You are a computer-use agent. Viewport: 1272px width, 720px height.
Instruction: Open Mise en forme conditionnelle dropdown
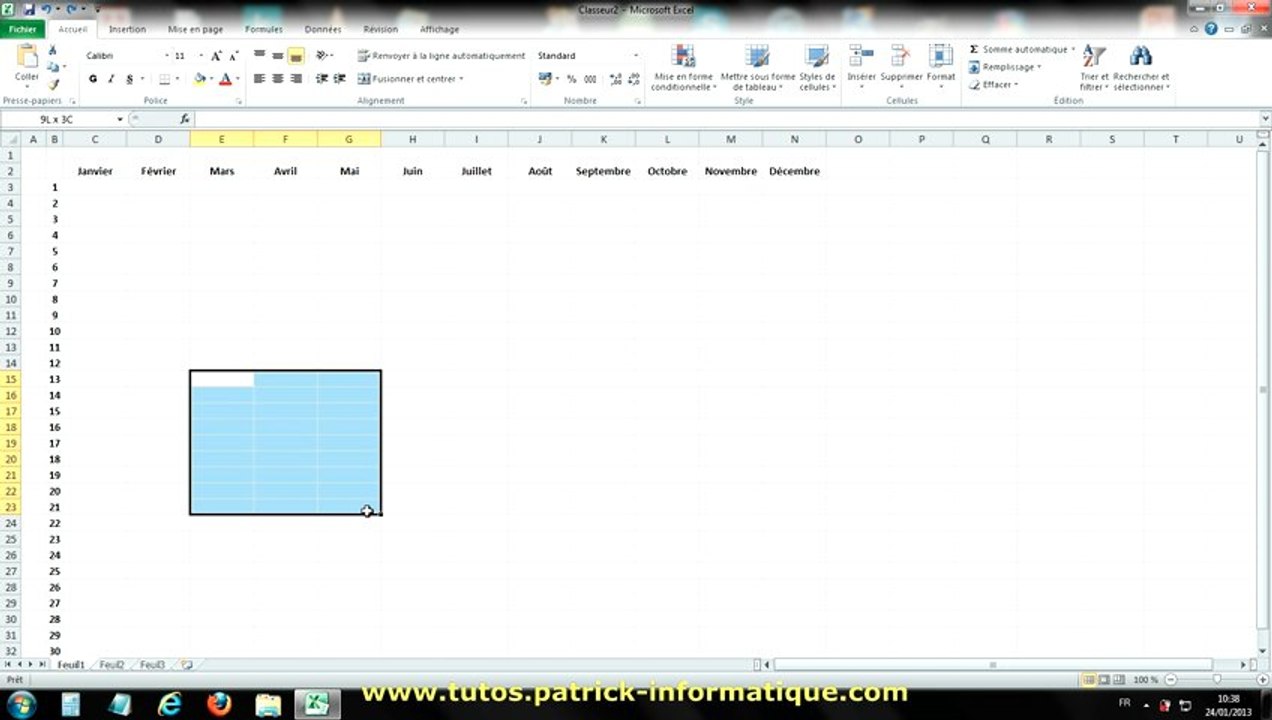(x=683, y=68)
